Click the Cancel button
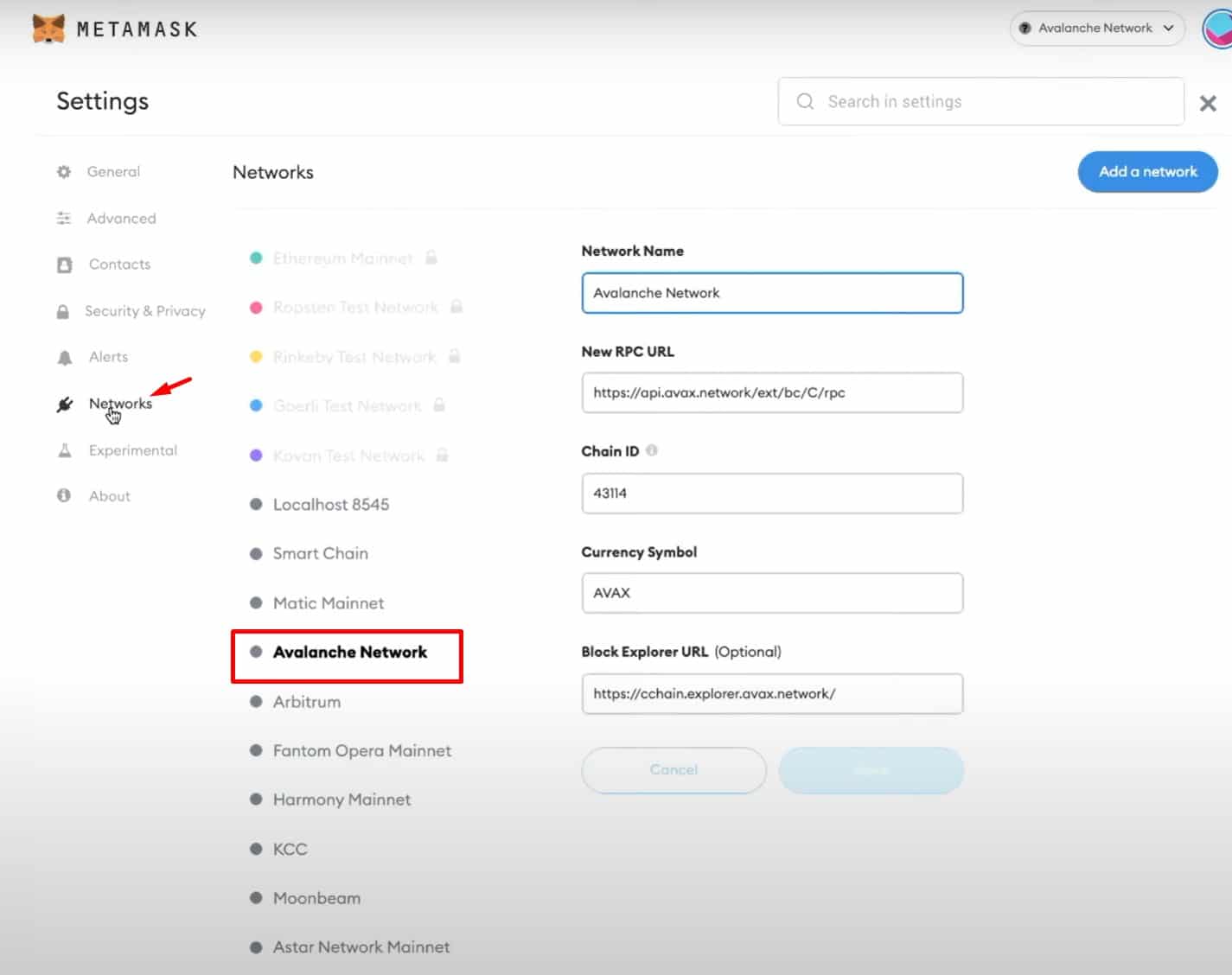The image size is (1232, 975). coord(673,770)
